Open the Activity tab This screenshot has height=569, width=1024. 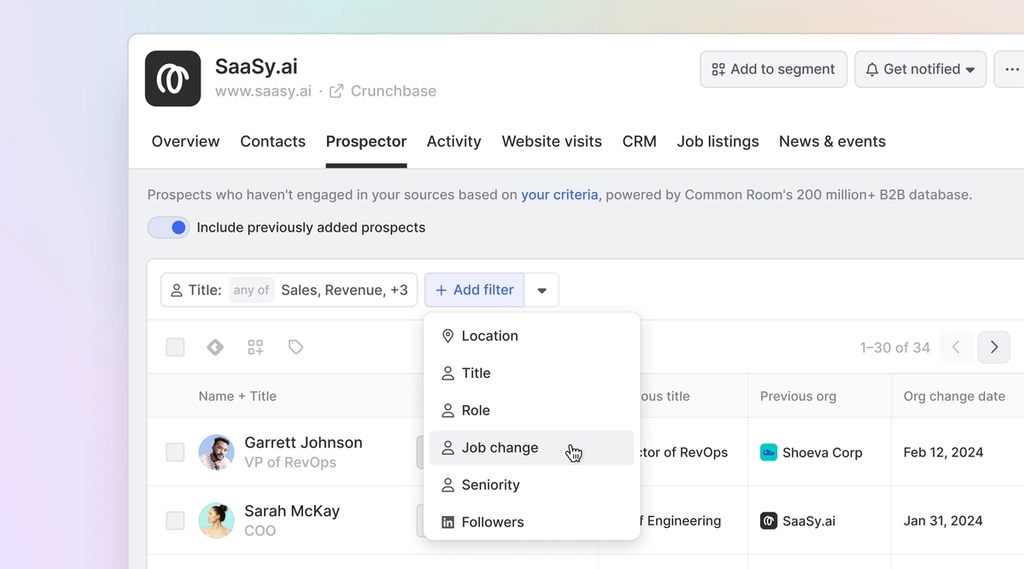[x=454, y=141]
